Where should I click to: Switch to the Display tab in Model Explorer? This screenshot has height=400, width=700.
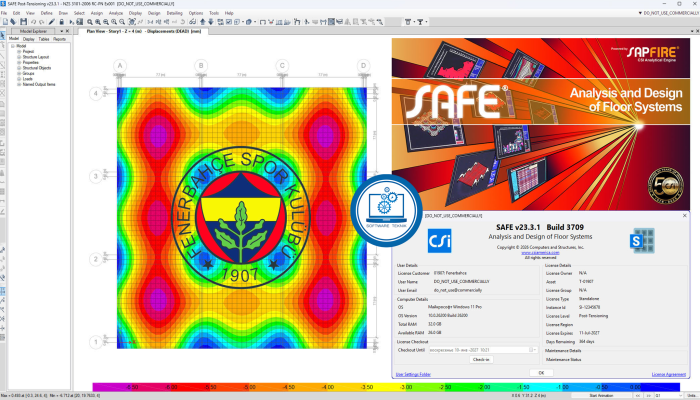pos(29,39)
